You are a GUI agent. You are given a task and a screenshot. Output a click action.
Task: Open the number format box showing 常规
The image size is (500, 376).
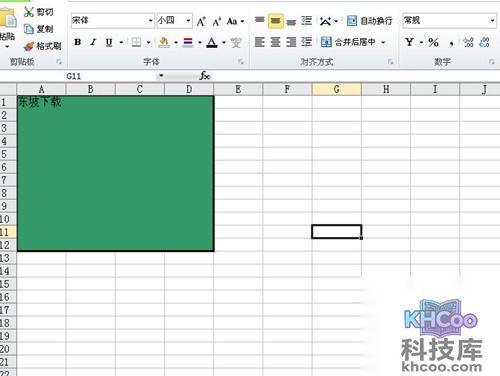[449, 21]
